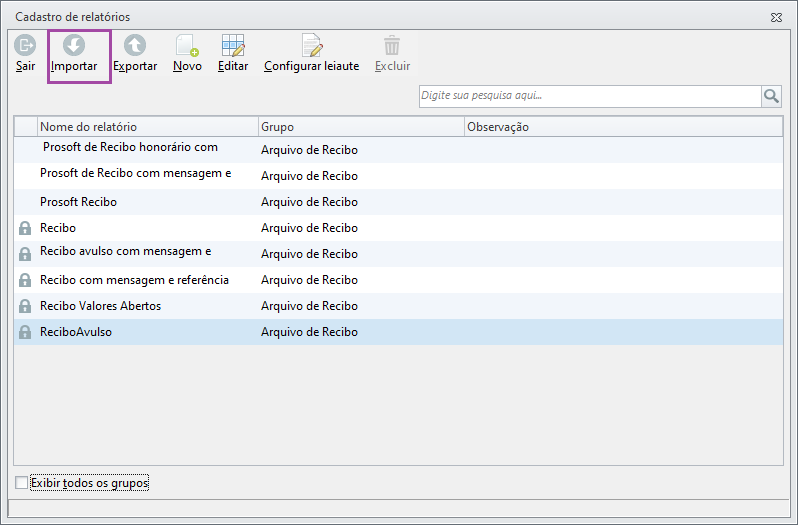
Task: Click the Sair exit icon
Action: coord(25,46)
